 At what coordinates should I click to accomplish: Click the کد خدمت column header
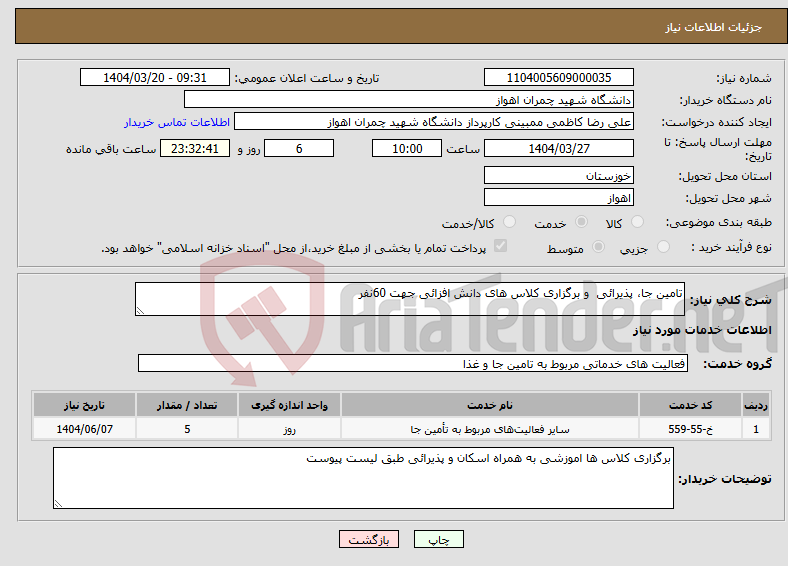(691, 405)
